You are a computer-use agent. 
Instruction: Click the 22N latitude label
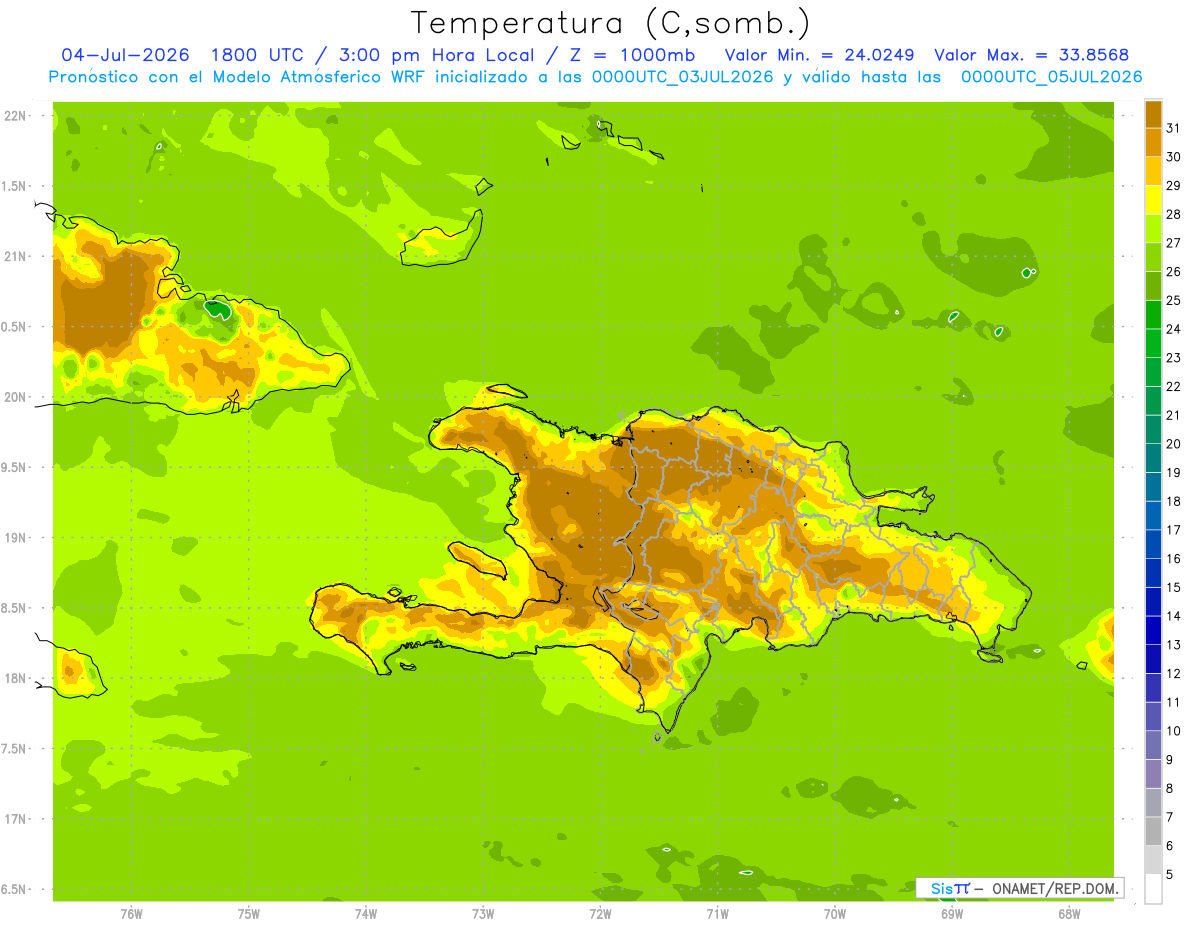click(17, 115)
